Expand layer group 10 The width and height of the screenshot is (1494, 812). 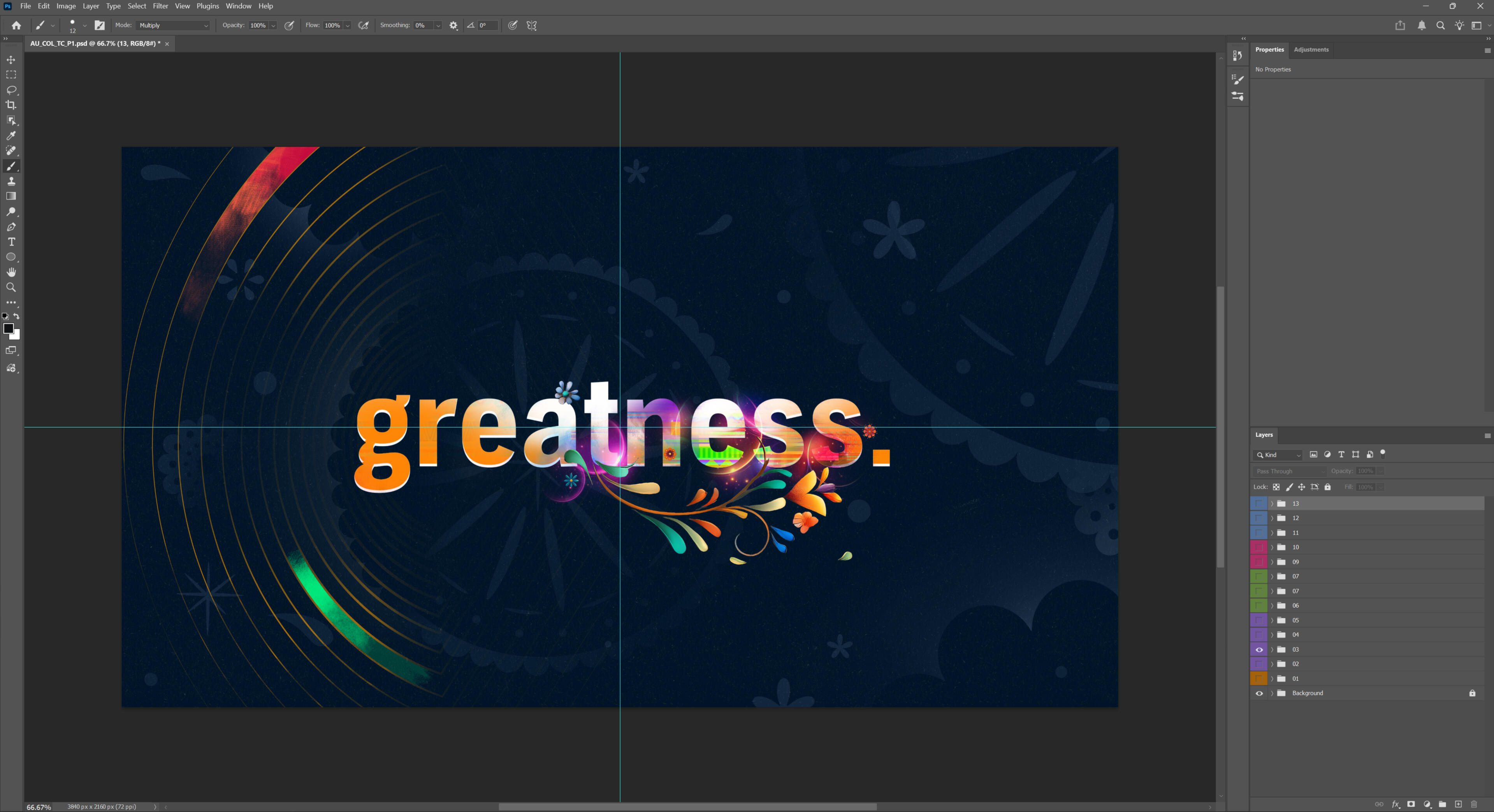pos(1272,547)
